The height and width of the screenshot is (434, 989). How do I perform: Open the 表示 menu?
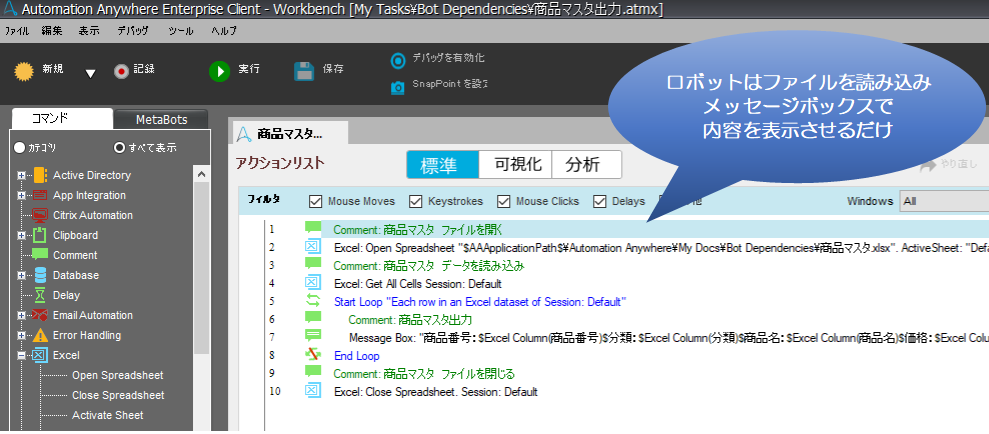(x=89, y=31)
